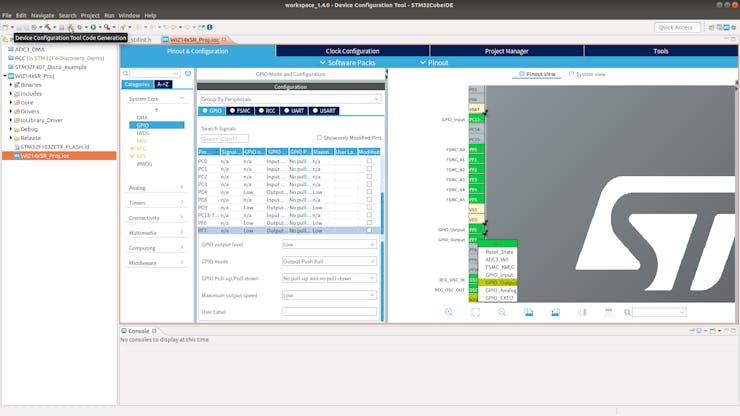Open the Project menu
The width and height of the screenshot is (740, 416).
(x=90, y=15)
